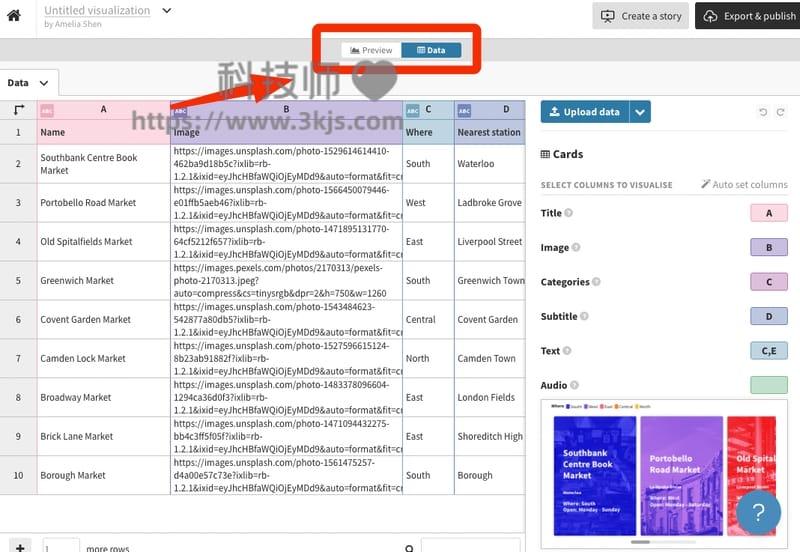Image resolution: width=800 pixels, height=552 pixels.
Task: Click cell Southbank Centre Book Market
Action: tap(104, 164)
